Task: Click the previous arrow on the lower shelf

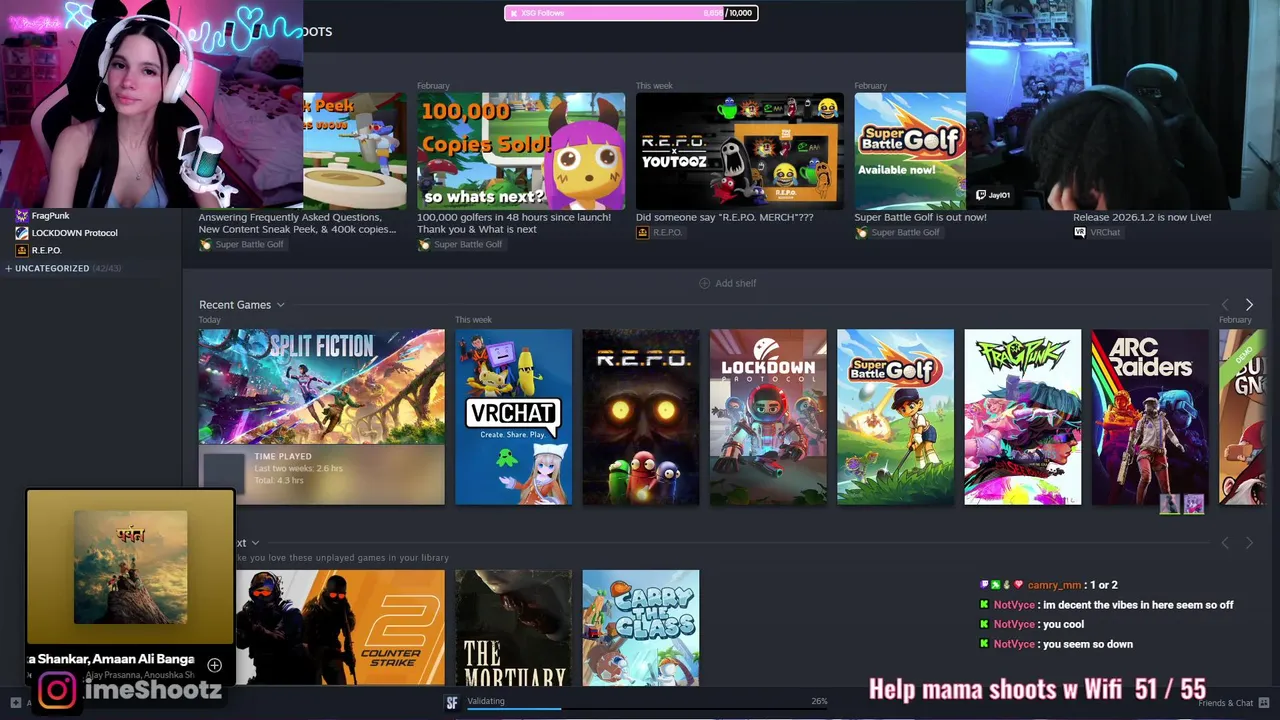Action: (x=1225, y=543)
